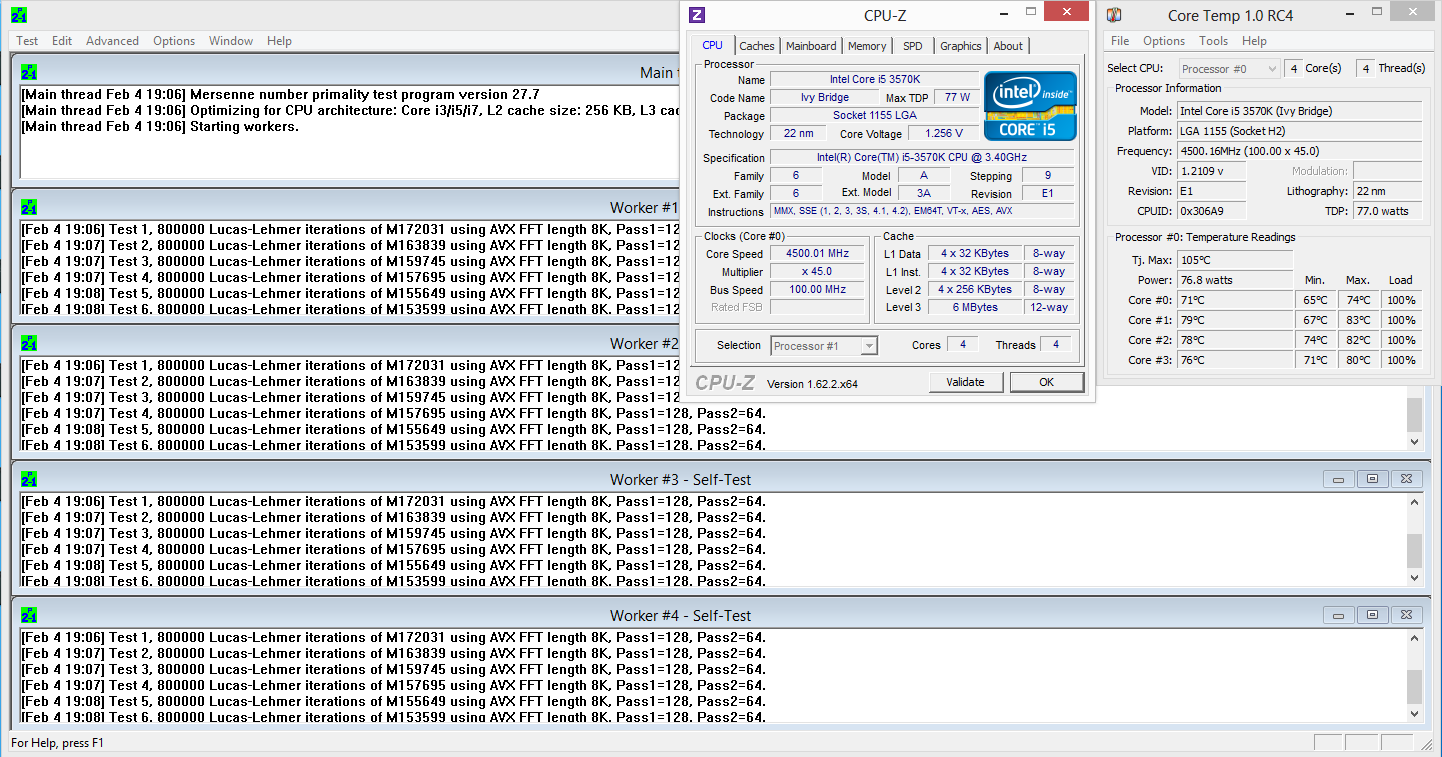1442x757 pixels.
Task: Restore the Worker #3 child window
Action: (1372, 479)
